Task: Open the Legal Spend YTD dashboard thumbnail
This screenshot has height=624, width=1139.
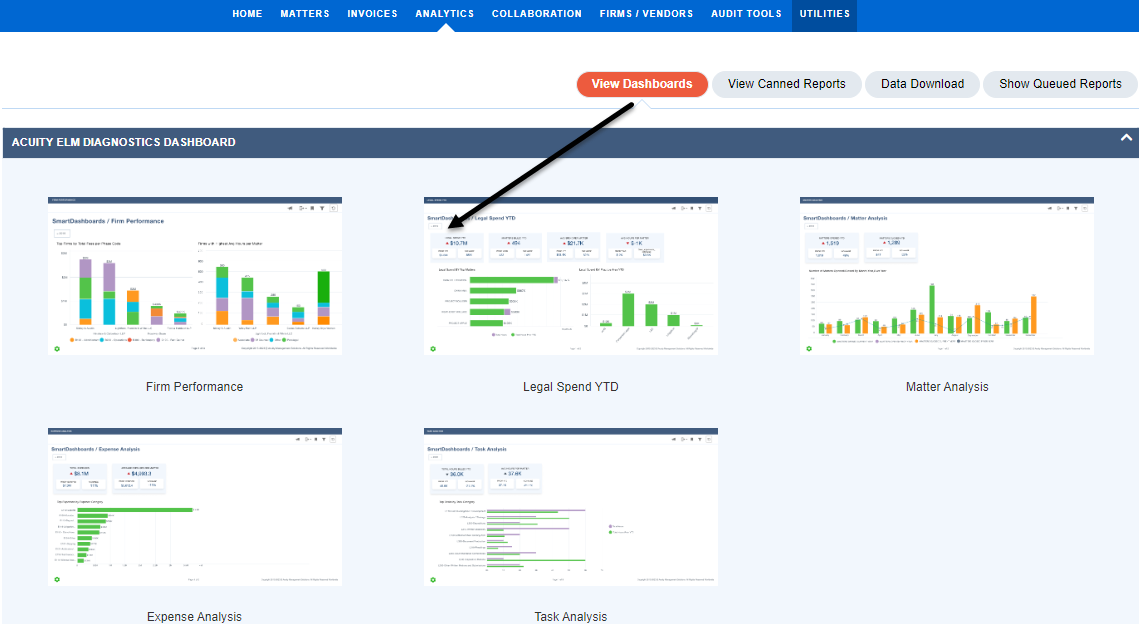Action: tap(570, 275)
